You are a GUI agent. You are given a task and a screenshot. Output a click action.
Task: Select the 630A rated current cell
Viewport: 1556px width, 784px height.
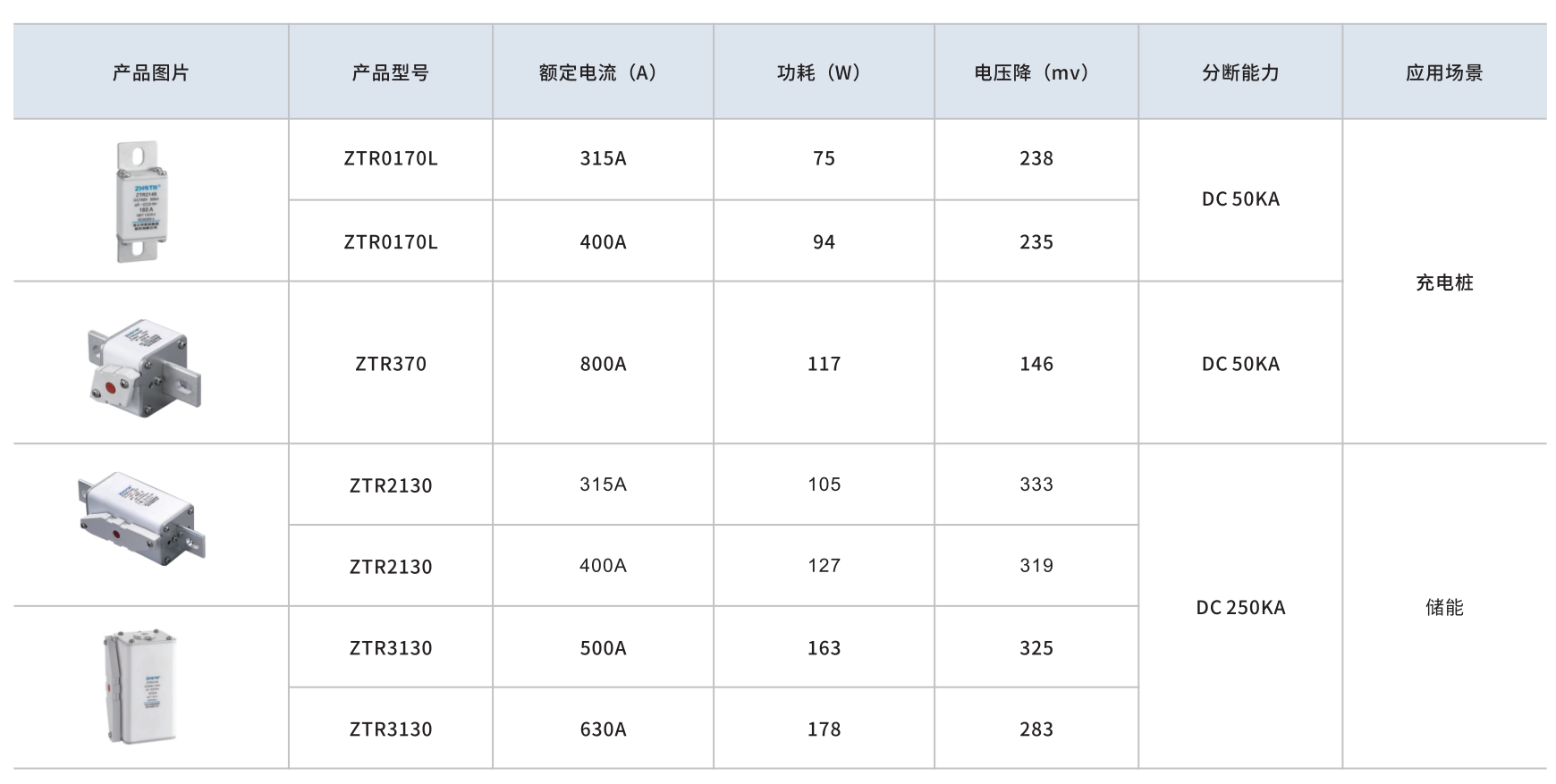[603, 729]
